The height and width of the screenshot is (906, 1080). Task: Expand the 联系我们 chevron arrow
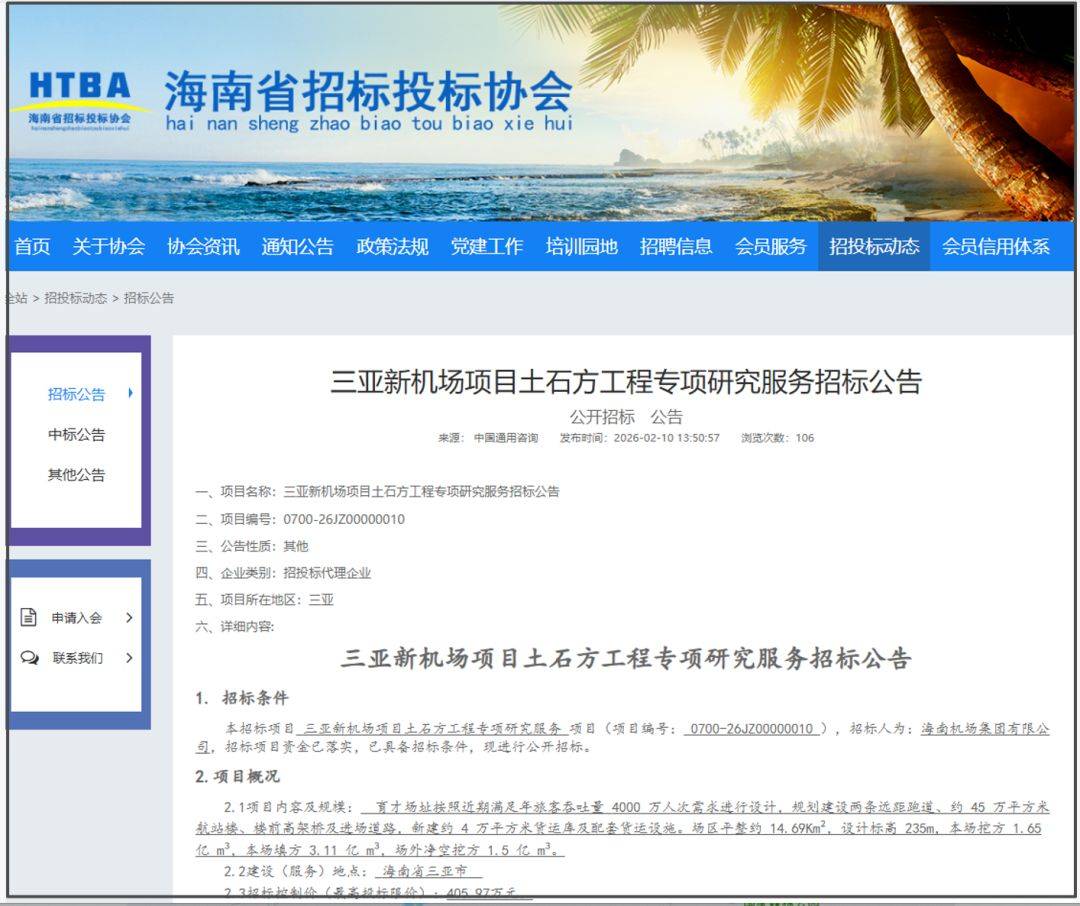[x=129, y=658]
